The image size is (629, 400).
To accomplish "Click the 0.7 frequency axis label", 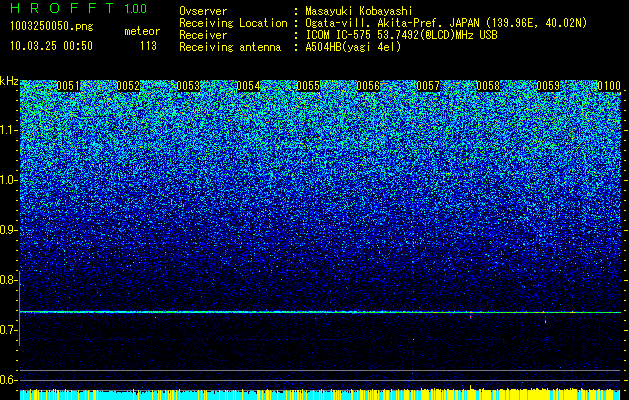I will pyautogui.click(x=8, y=330).
